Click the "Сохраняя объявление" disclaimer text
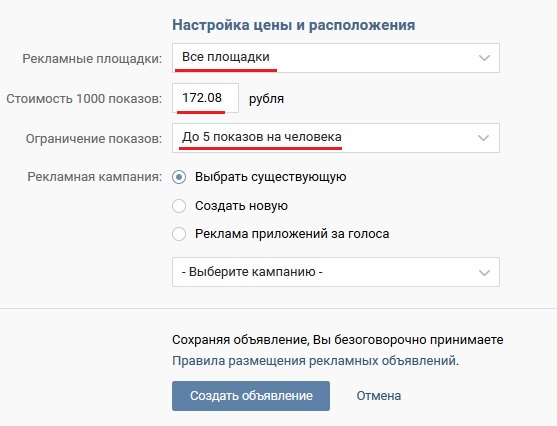The height and width of the screenshot is (426, 557). (338, 340)
